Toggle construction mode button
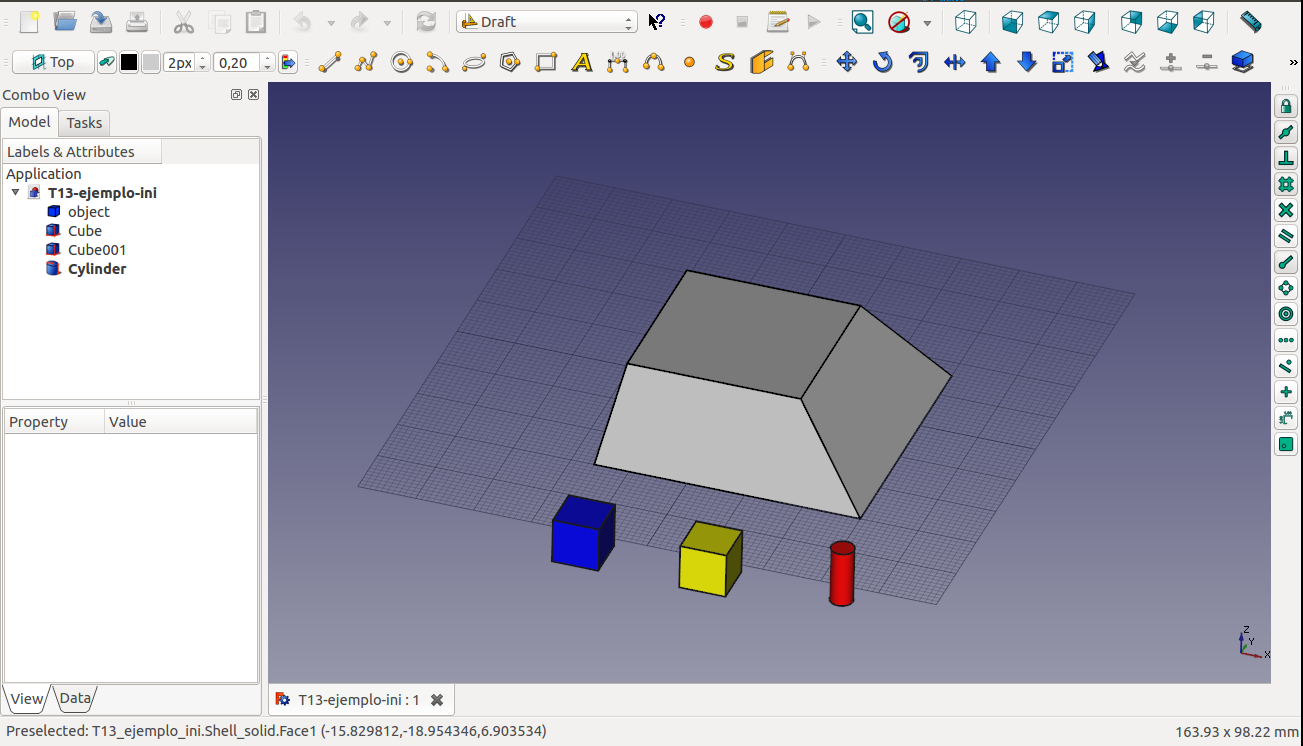 107,63
